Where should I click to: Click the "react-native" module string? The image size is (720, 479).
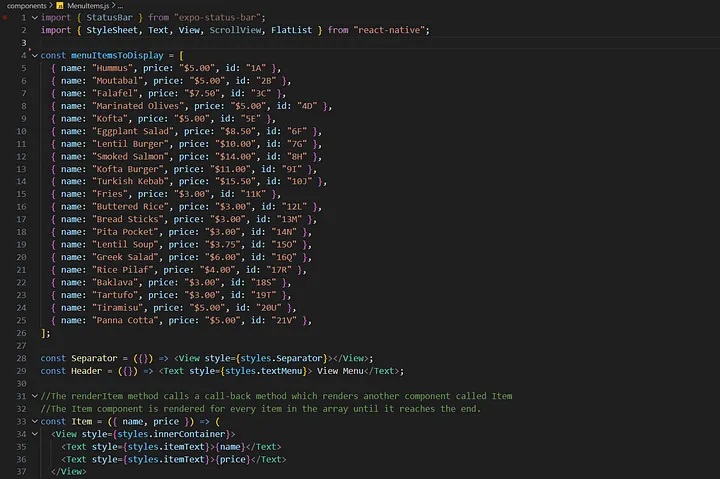coord(390,30)
